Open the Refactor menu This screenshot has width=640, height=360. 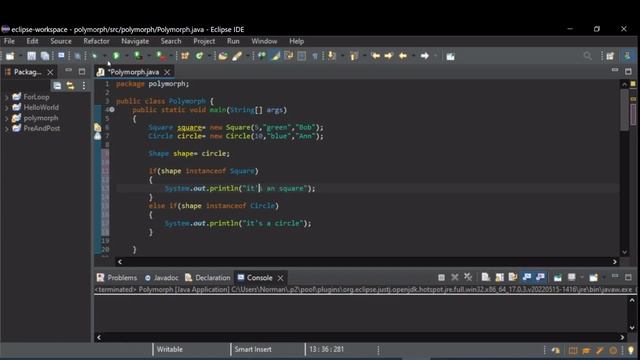point(96,41)
